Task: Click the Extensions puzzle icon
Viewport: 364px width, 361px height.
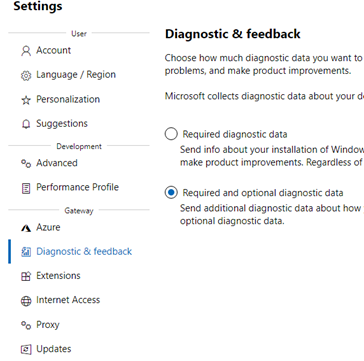Action: [26, 276]
